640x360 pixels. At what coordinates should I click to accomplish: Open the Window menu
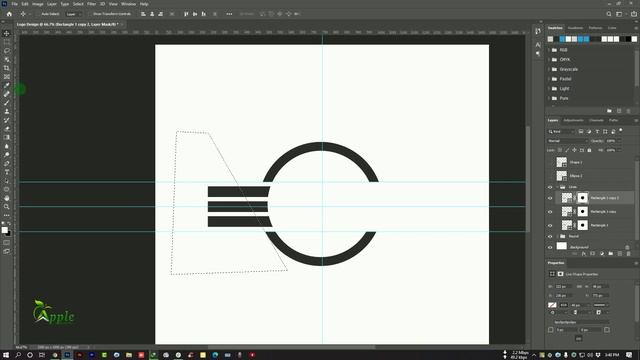pos(128,4)
